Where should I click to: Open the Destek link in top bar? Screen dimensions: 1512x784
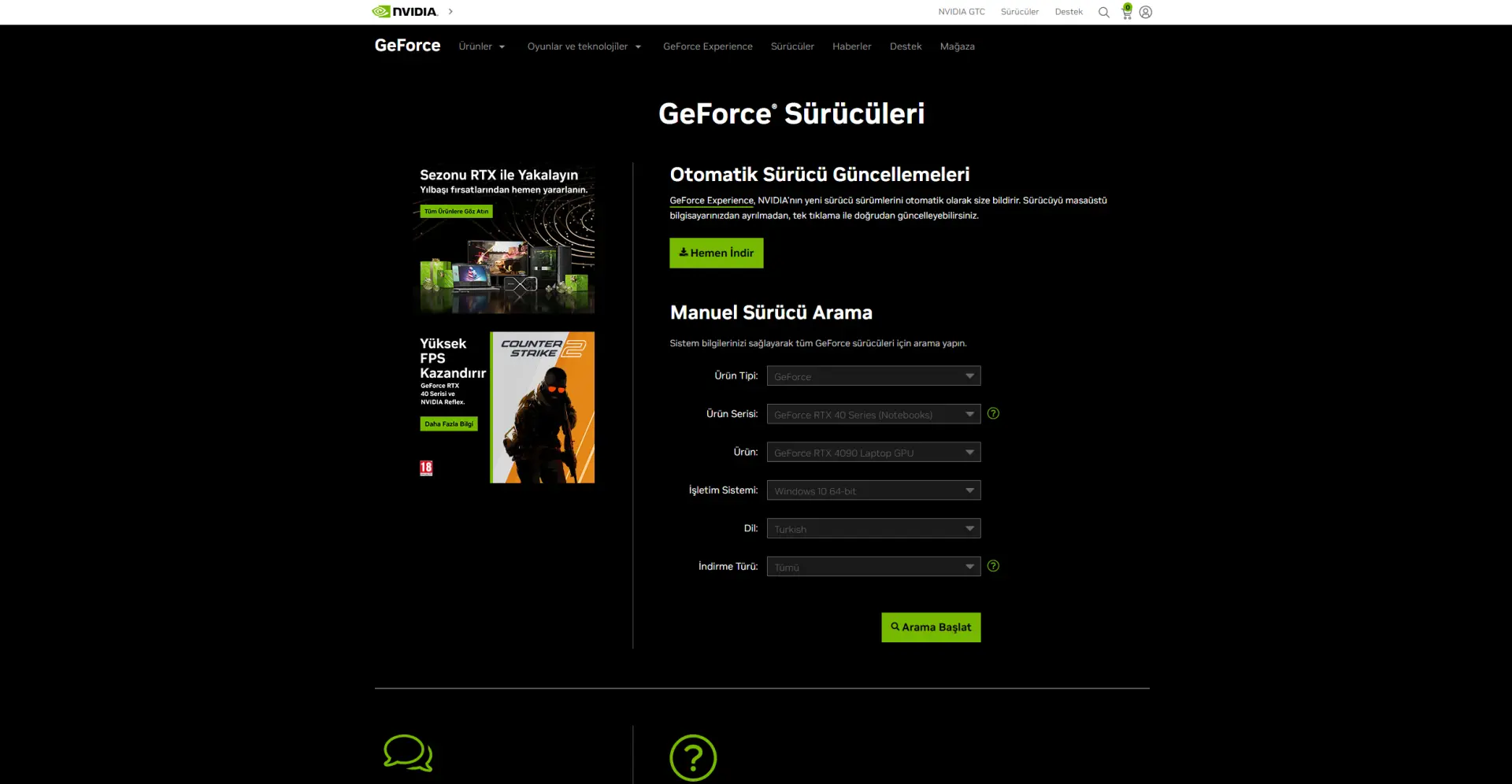(x=1069, y=12)
